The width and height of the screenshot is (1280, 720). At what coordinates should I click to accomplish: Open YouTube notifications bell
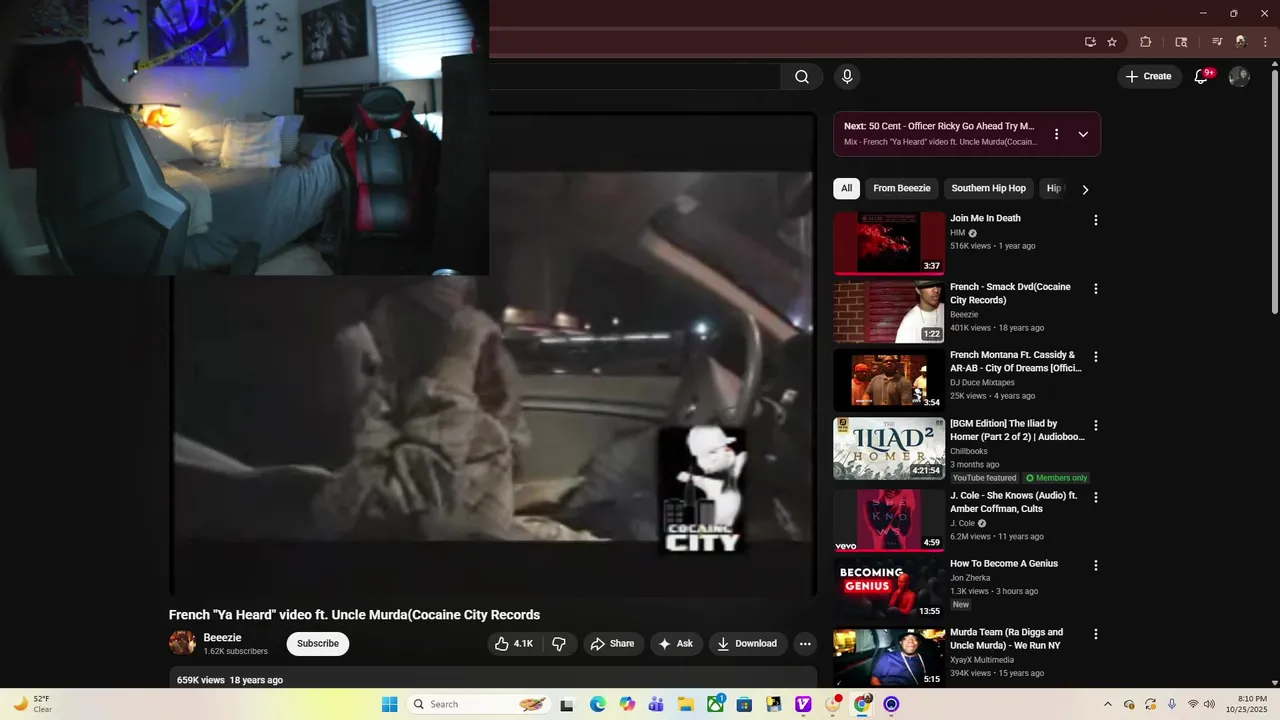tap(1202, 77)
